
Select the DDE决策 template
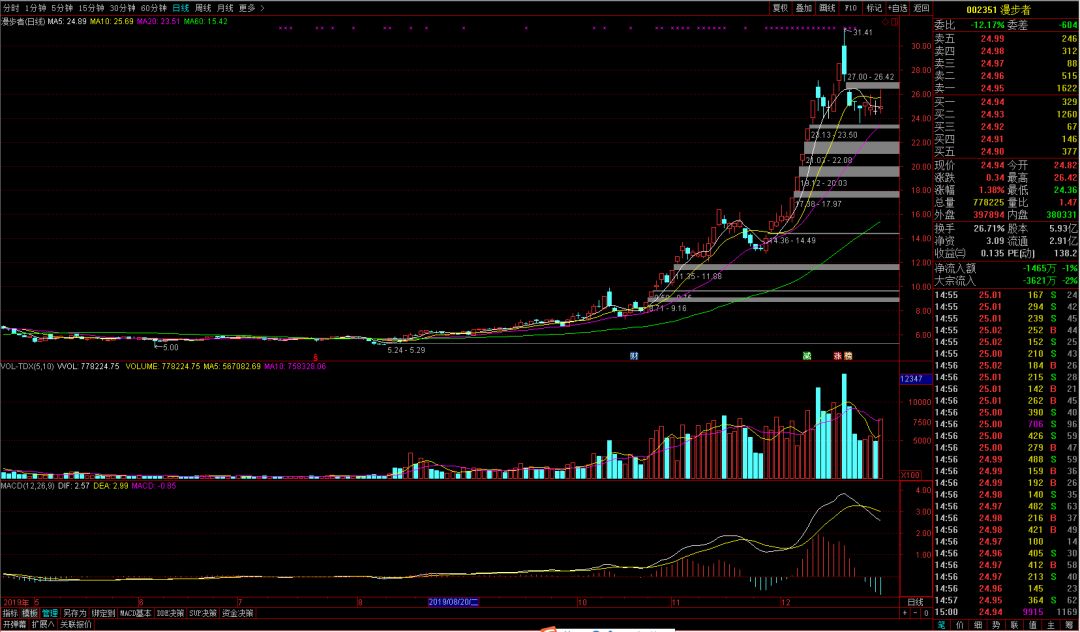click(x=170, y=613)
